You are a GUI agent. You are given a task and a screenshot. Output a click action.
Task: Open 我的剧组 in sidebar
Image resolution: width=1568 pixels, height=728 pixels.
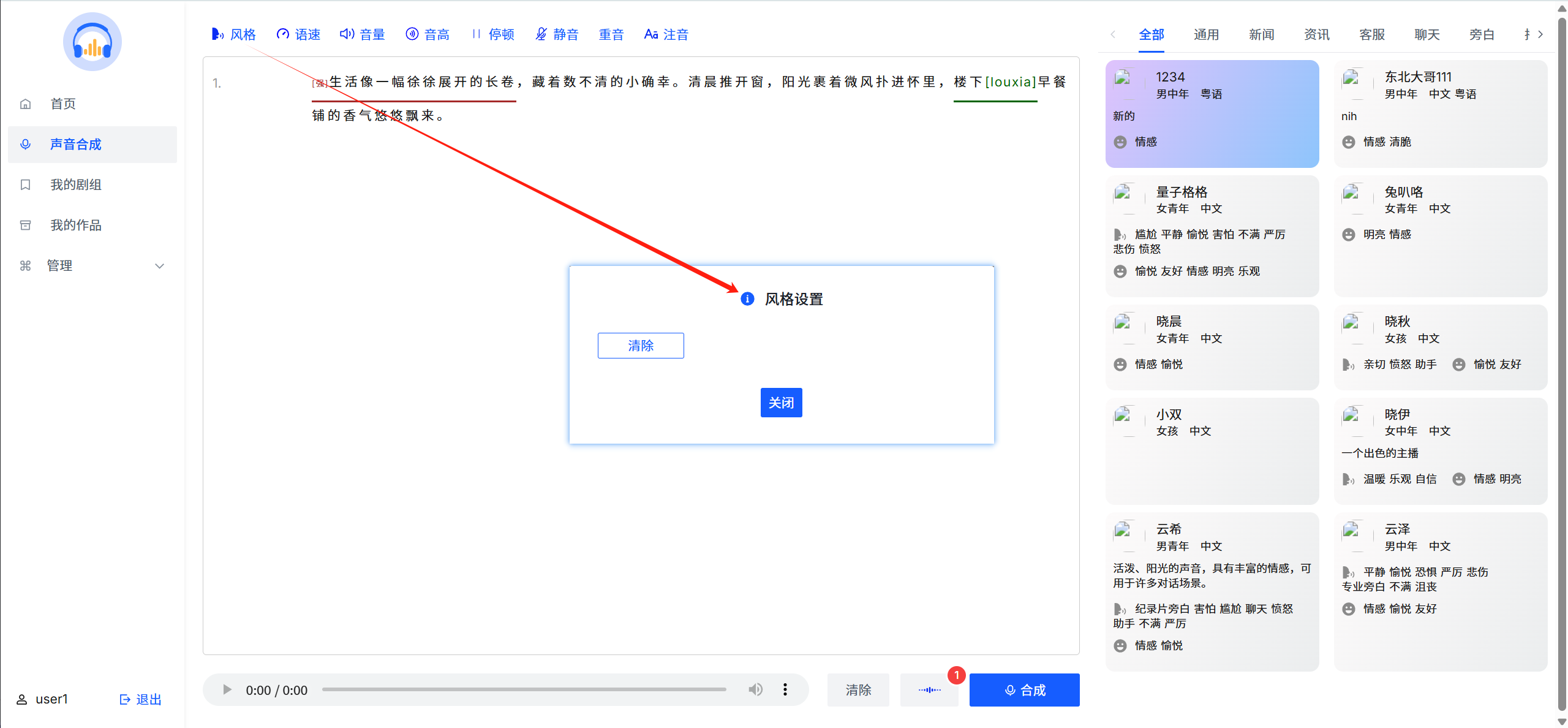pos(92,184)
